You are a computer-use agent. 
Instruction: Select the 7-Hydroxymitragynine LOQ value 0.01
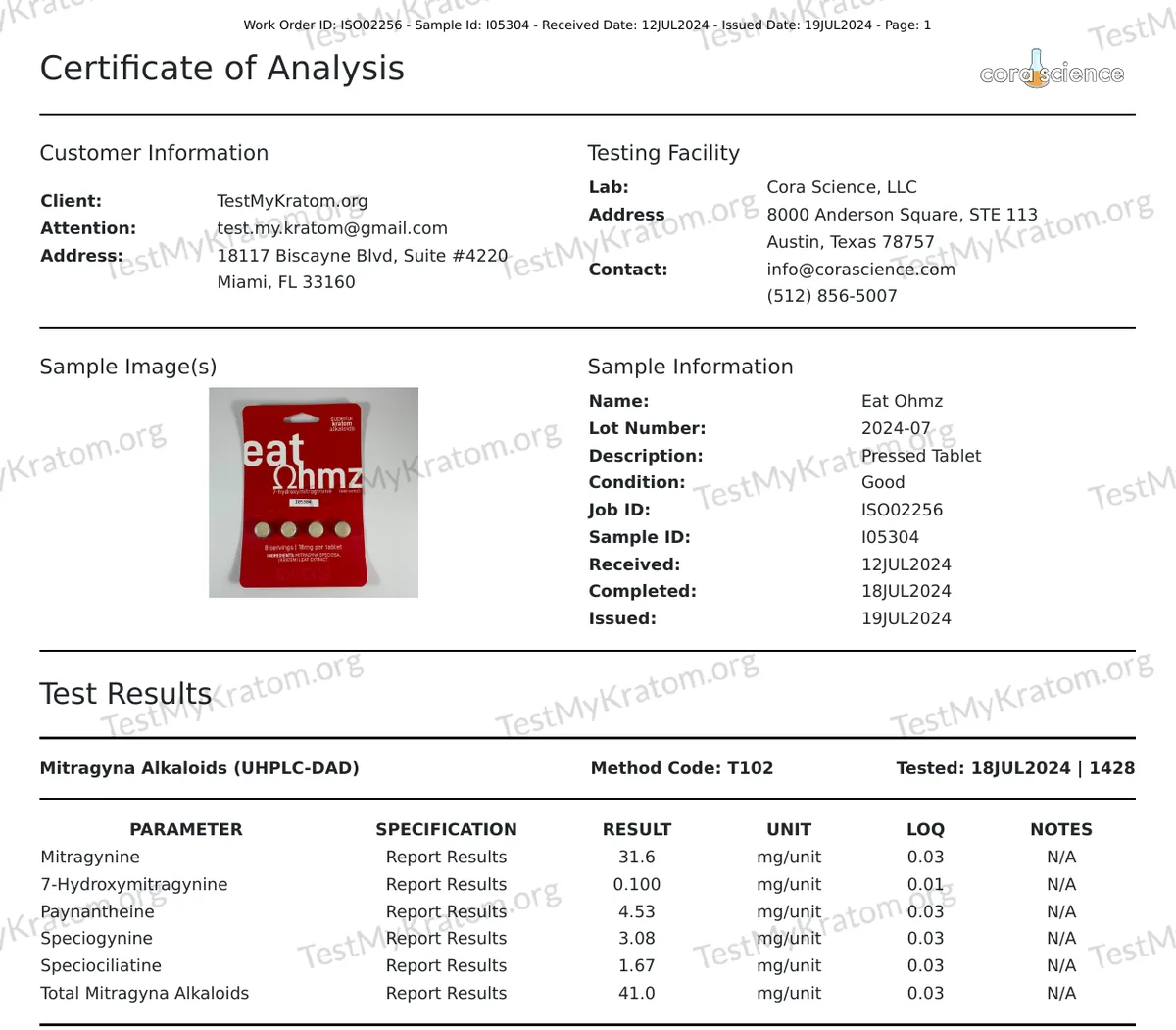925,884
